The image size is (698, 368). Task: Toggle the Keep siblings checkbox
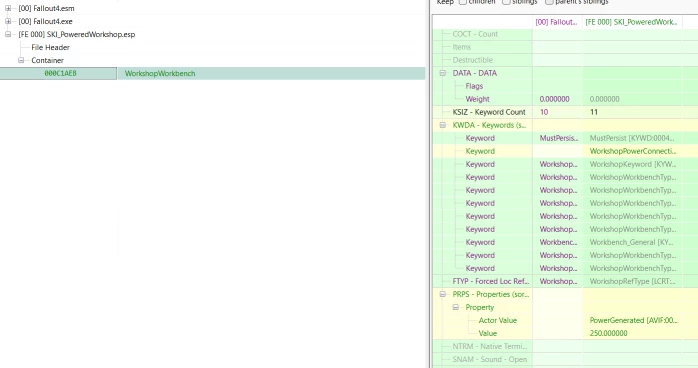[506, 2]
